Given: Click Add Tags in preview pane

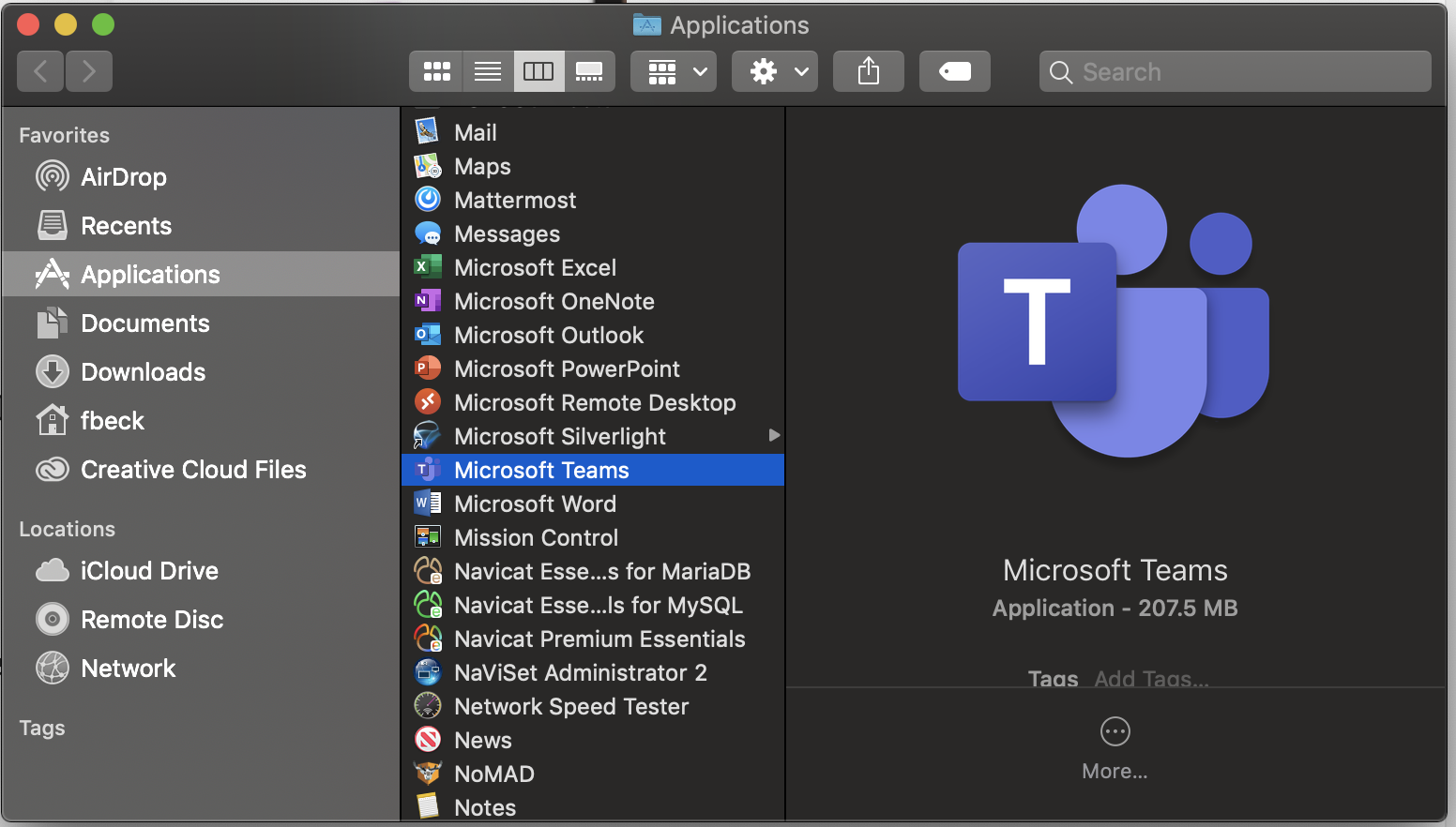Looking at the screenshot, I should [x=1151, y=678].
